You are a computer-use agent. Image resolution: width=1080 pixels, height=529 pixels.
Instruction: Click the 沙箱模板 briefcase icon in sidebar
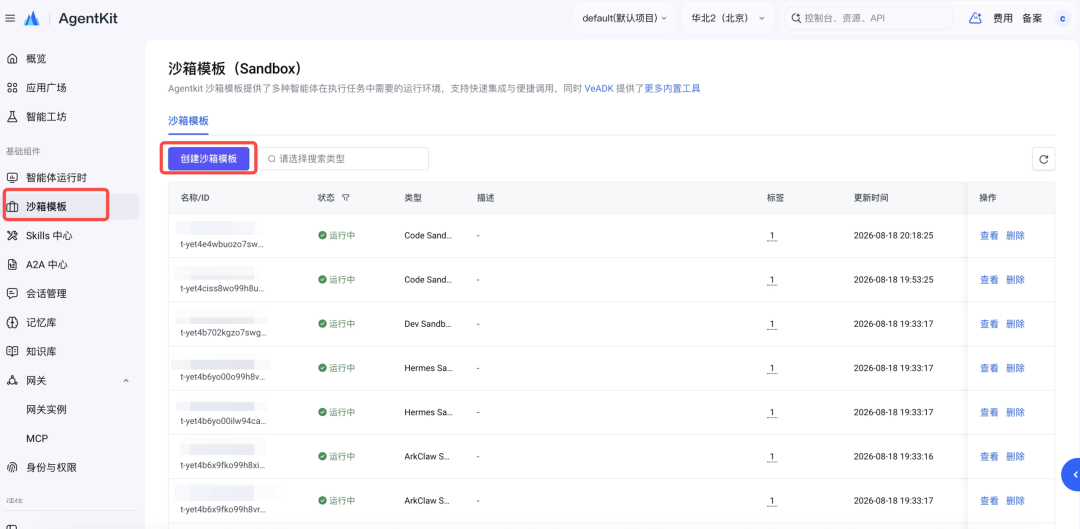12,207
